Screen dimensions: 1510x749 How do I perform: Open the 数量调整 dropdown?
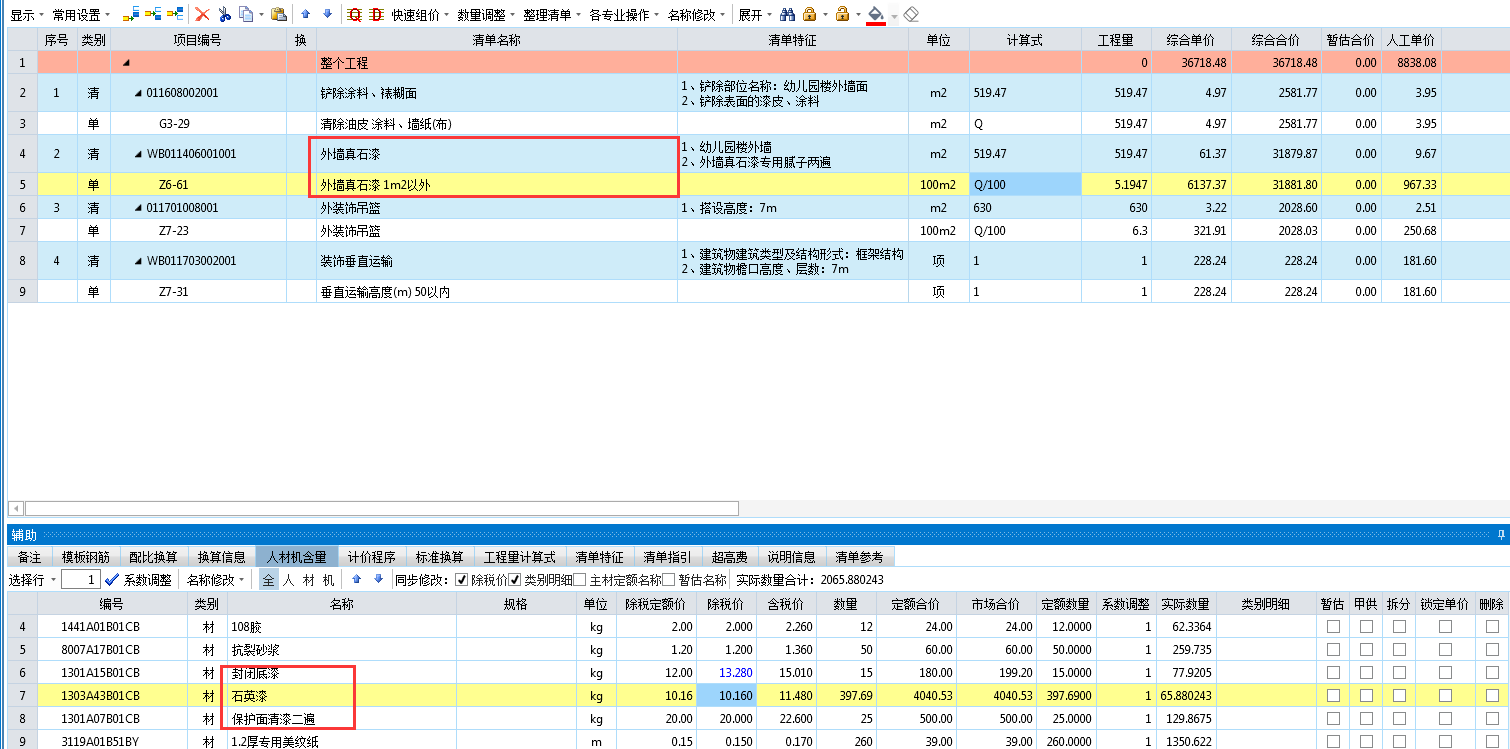(486, 15)
